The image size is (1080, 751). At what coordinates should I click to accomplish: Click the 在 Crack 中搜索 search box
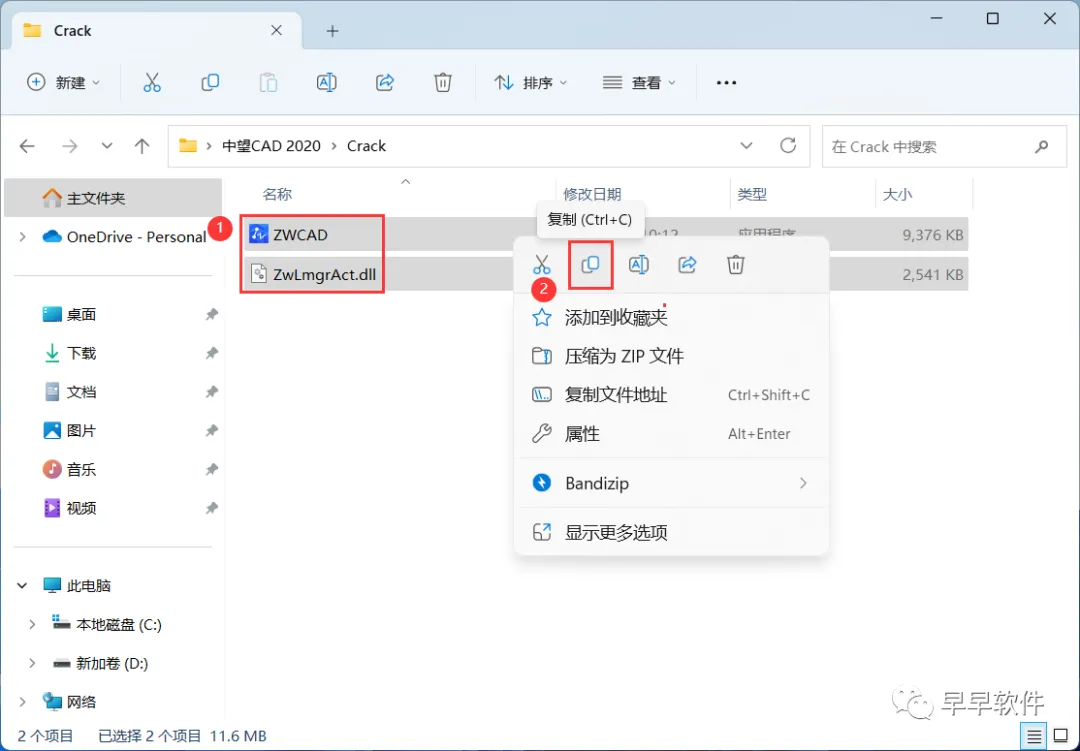point(945,146)
